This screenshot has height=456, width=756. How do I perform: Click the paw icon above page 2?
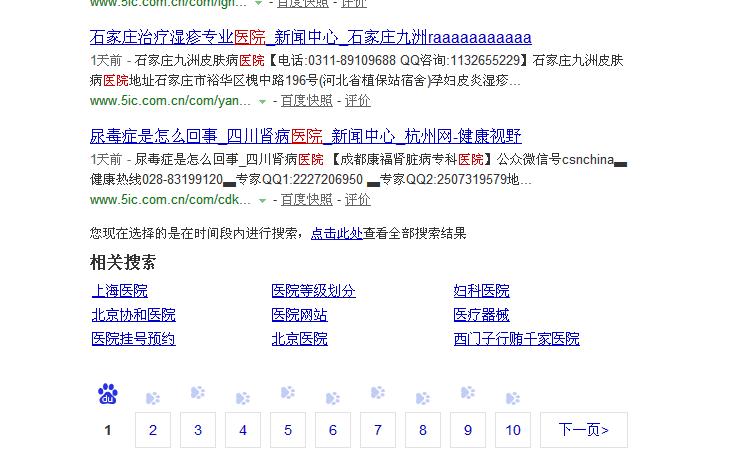(x=153, y=398)
